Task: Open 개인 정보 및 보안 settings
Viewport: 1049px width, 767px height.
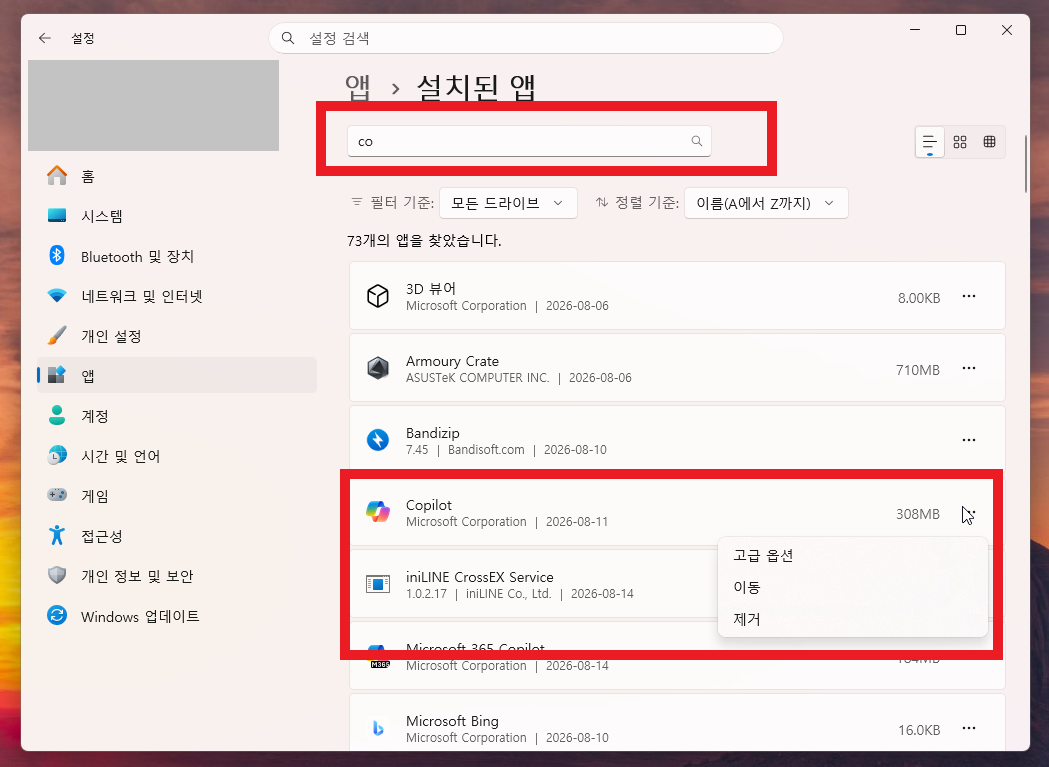Action: coord(177,576)
